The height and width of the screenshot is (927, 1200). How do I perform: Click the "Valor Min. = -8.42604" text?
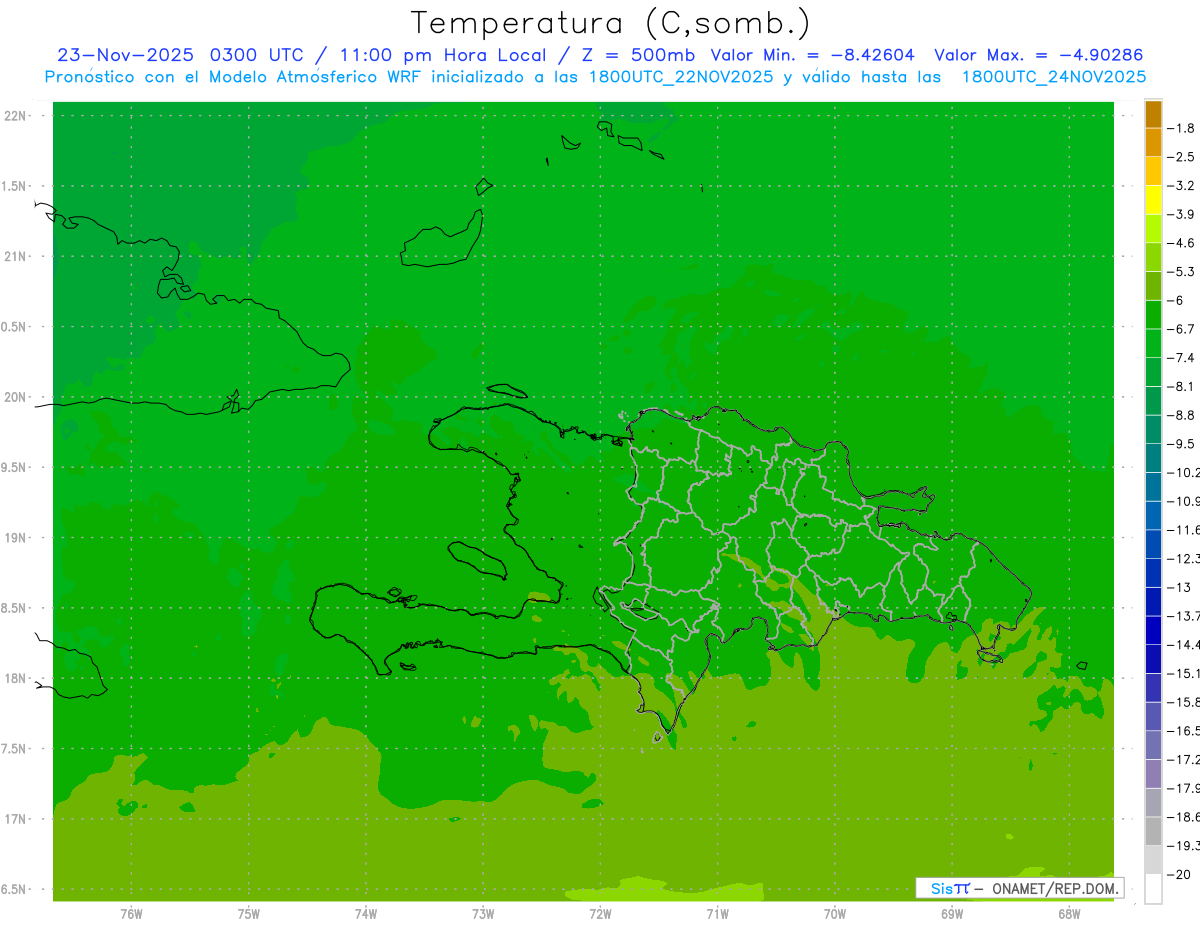812,55
